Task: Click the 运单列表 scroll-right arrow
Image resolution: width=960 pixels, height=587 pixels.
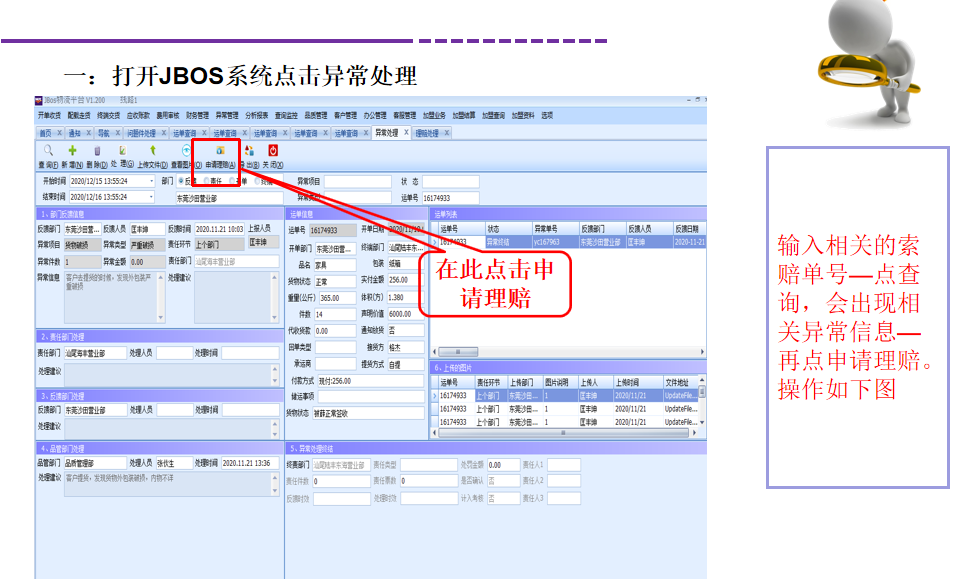Action: (702, 352)
